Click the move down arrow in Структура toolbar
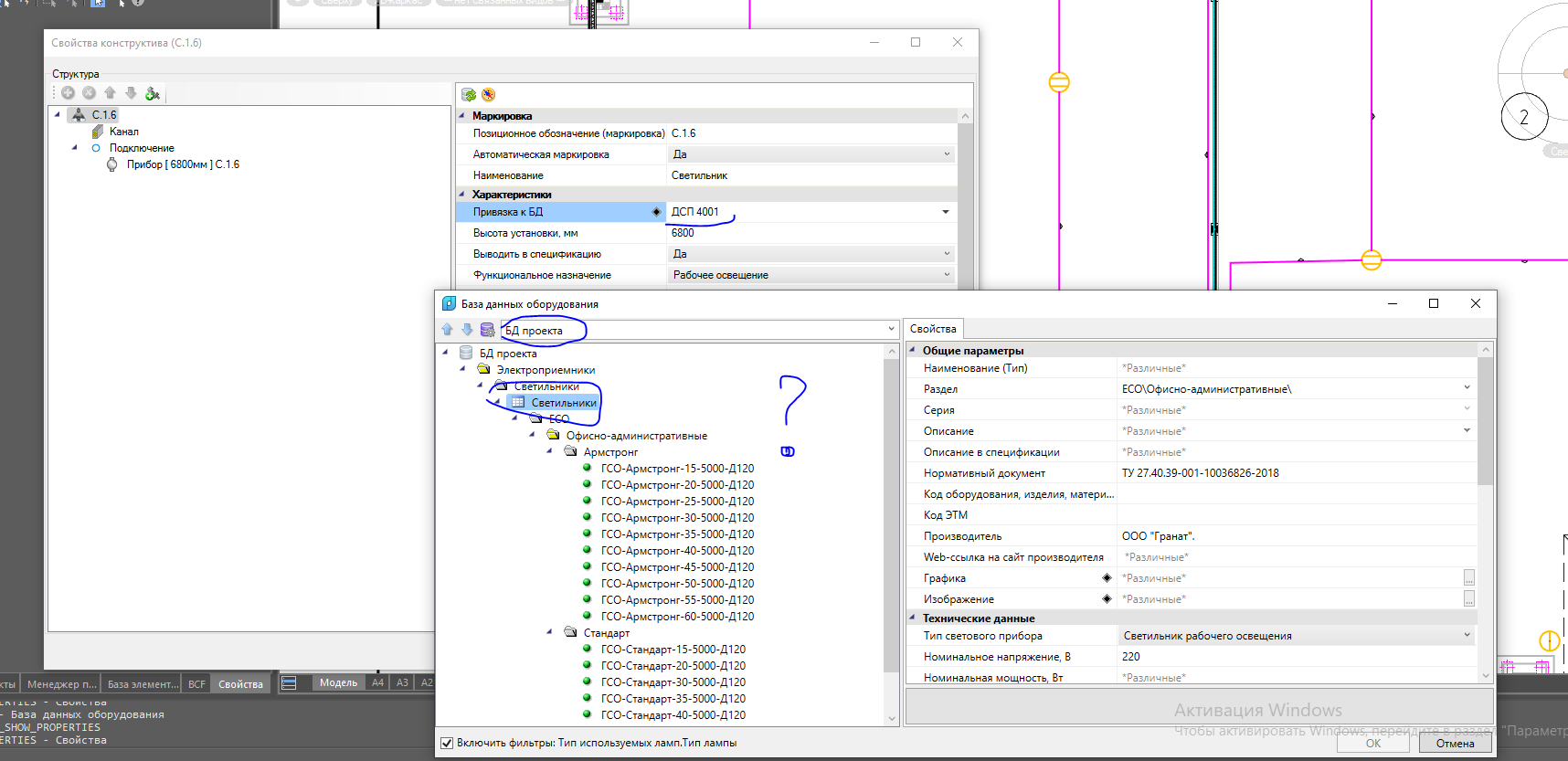1568x761 pixels. pyautogui.click(x=131, y=93)
